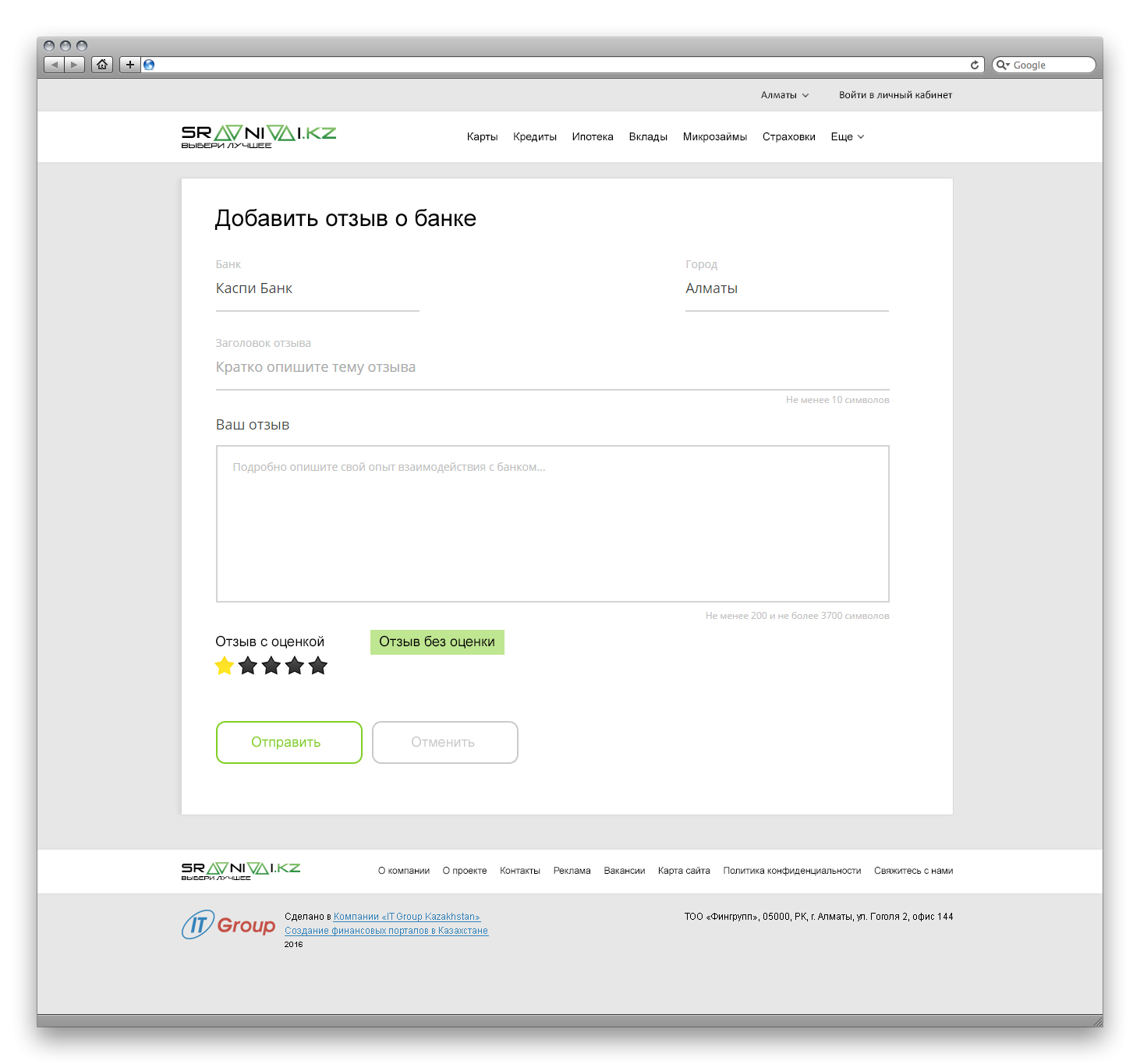Expand the Еще navigation menu
The height and width of the screenshot is (1064, 1140).
point(848,136)
